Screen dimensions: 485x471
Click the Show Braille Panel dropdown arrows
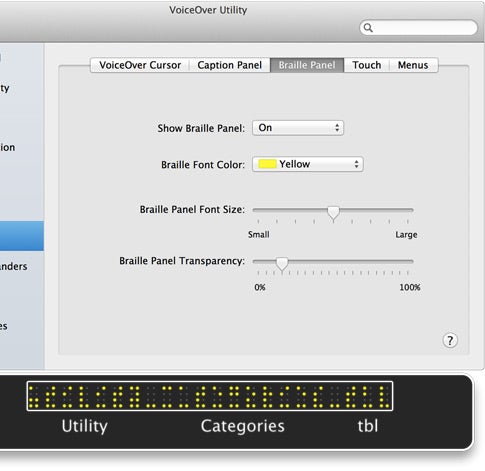337,128
